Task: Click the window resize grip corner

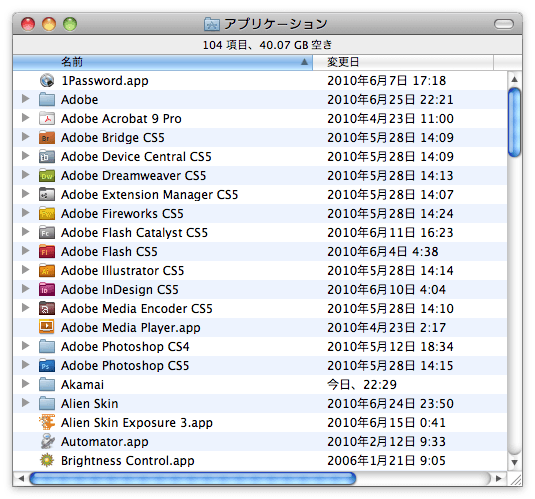Action: pyautogui.click(x=515, y=479)
